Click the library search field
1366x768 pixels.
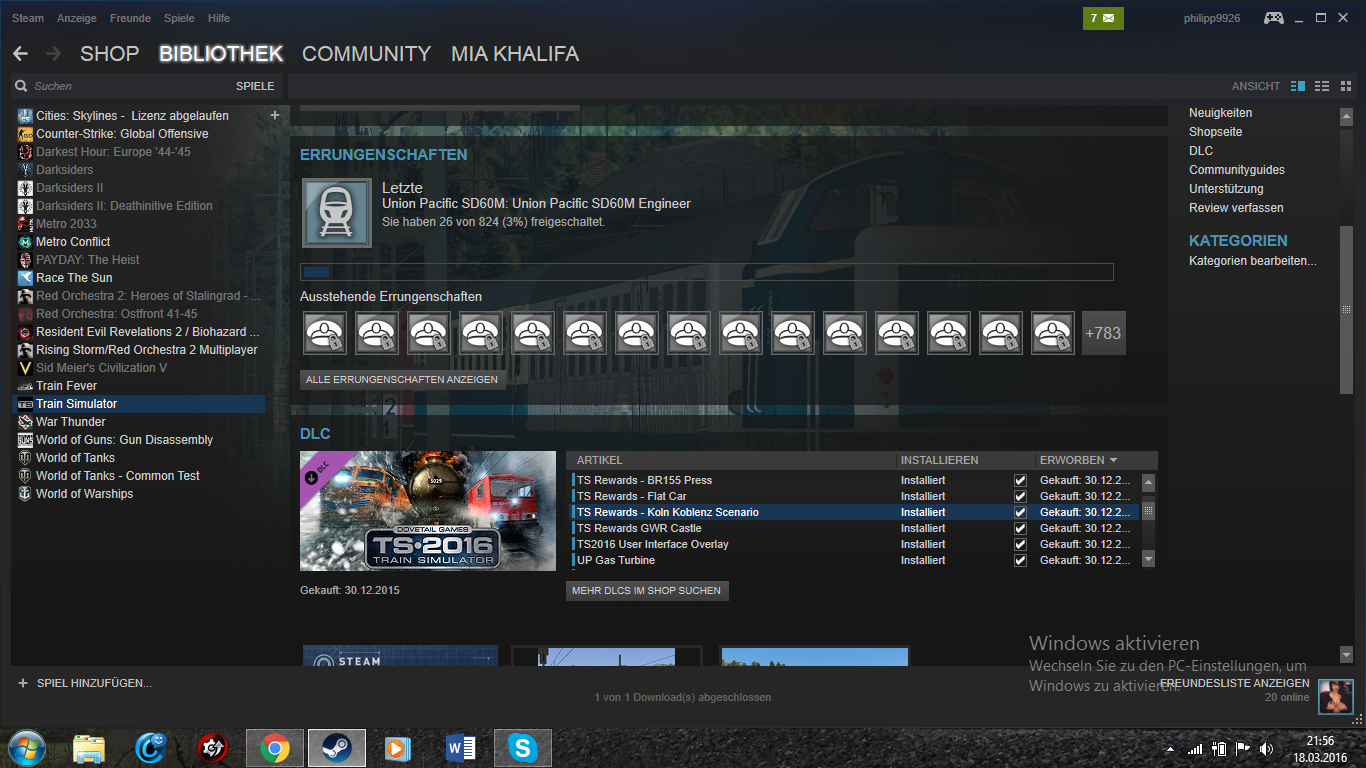pyautogui.click(x=130, y=86)
